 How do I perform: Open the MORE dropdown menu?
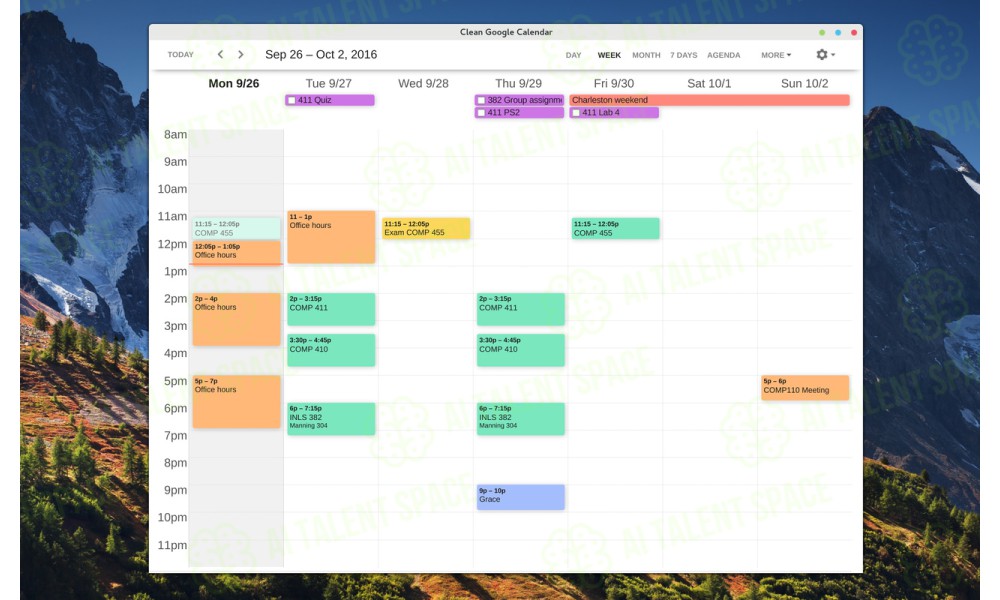[x=776, y=55]
